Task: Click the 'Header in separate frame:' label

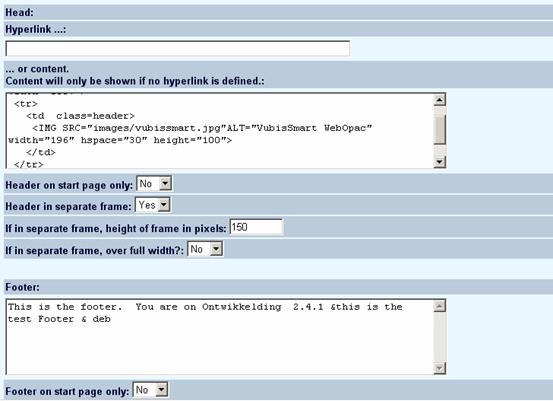Action: pos(68,206)
